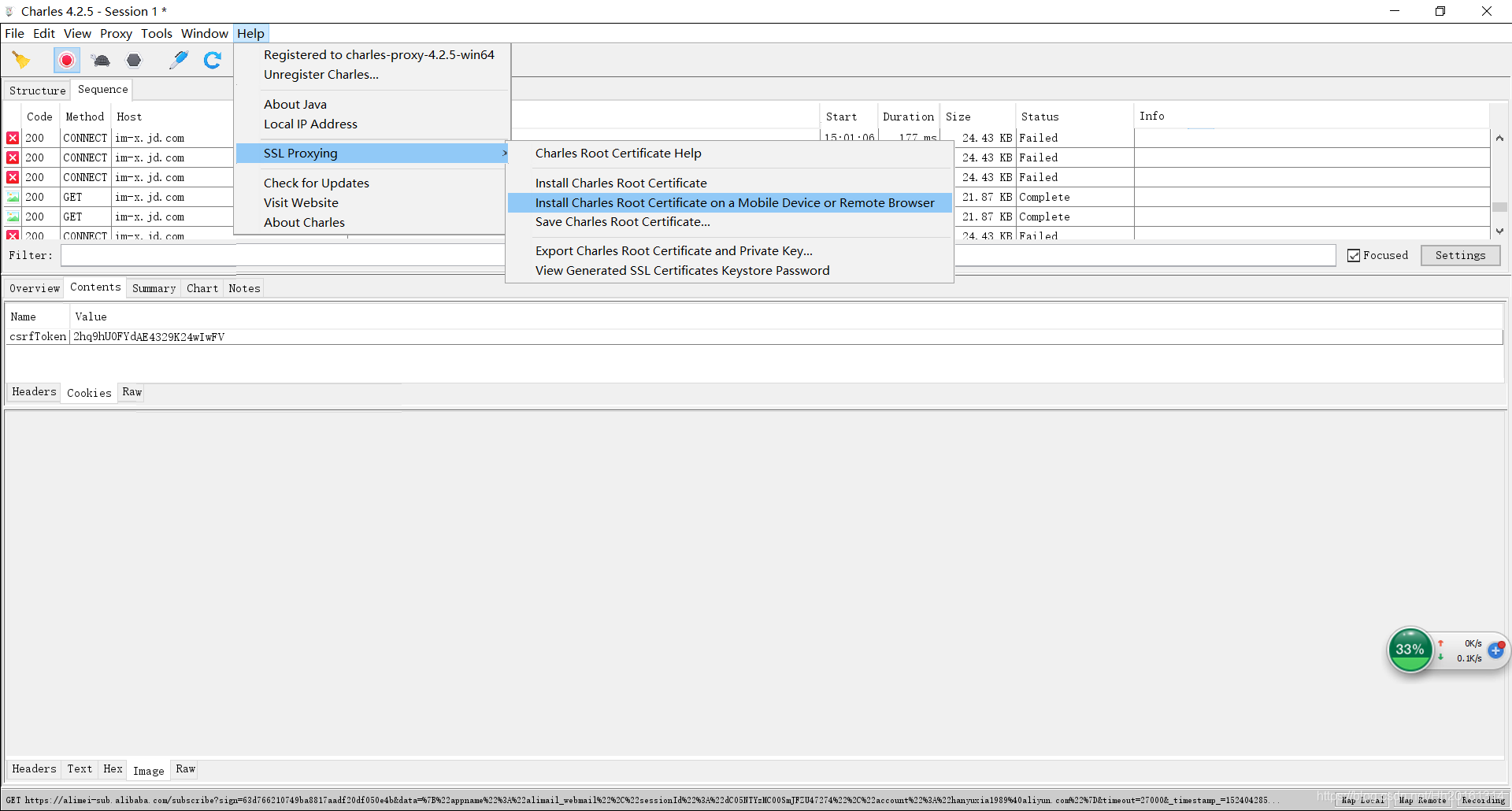The height and width of the screenshot is (811, 1512).
Task: Open the response Hex tab
Action: pos(113,768)
